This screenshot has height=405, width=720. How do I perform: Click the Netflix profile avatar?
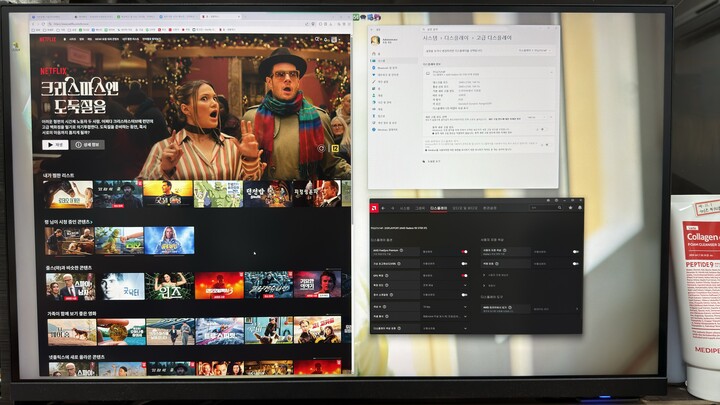(x=334, y=39)
